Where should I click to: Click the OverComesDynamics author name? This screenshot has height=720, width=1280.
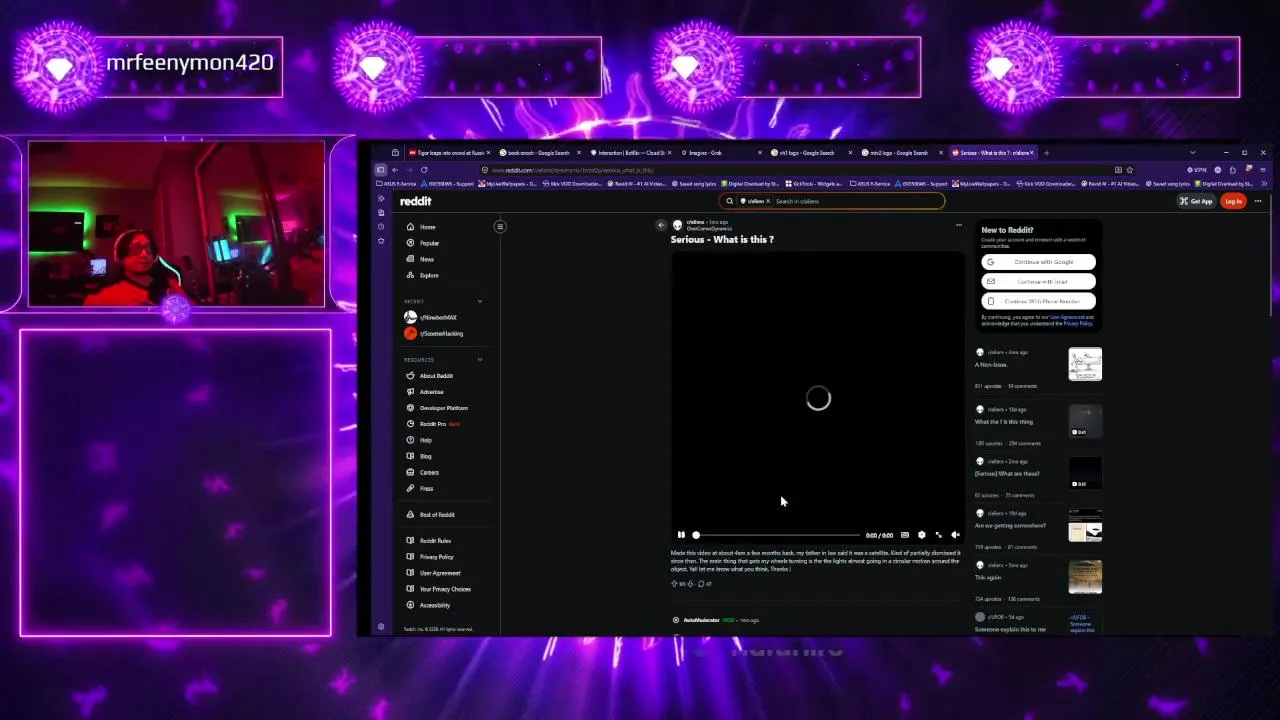709,229
